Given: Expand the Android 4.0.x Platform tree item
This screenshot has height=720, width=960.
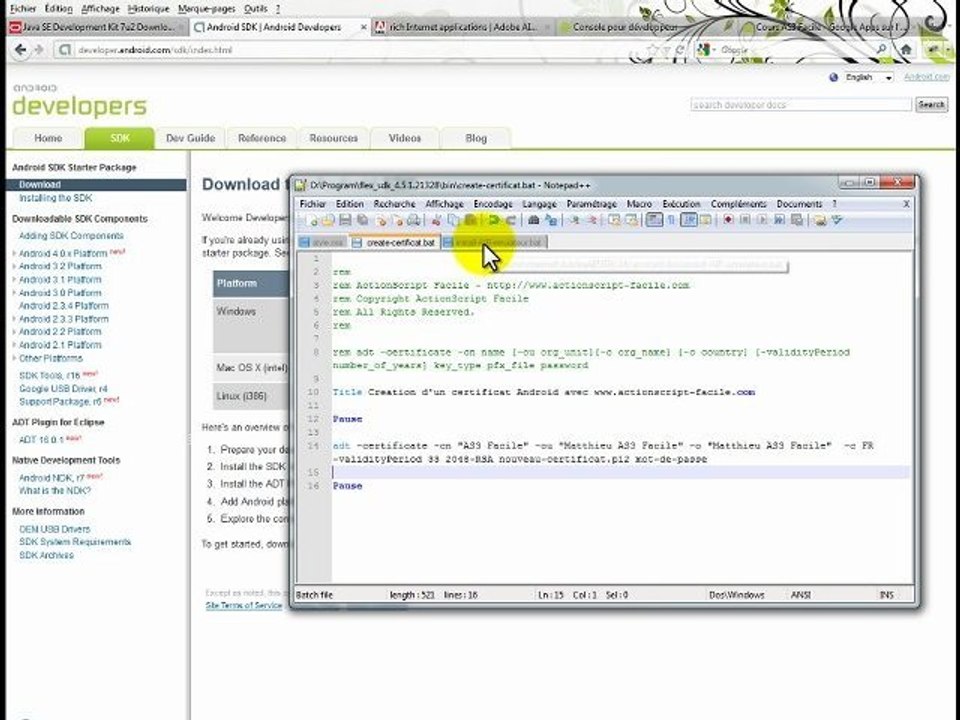Looking at the screenshot, I should (15, 253).
